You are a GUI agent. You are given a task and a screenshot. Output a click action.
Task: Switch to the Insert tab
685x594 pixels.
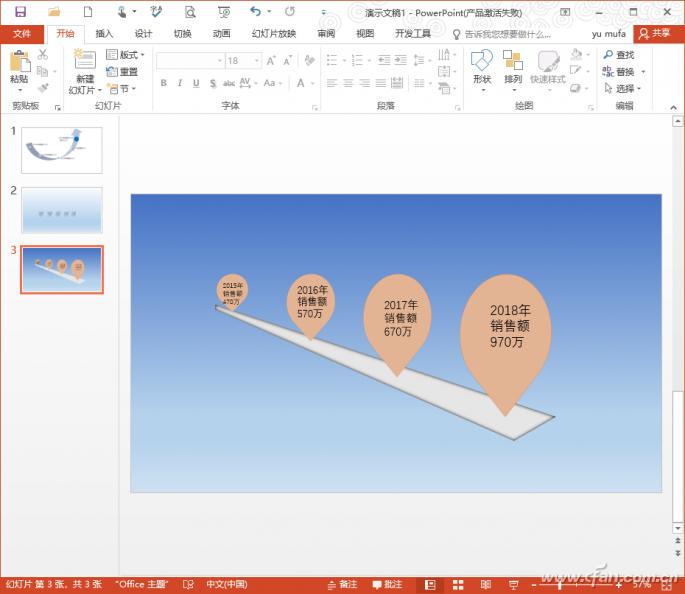(104, 34)
